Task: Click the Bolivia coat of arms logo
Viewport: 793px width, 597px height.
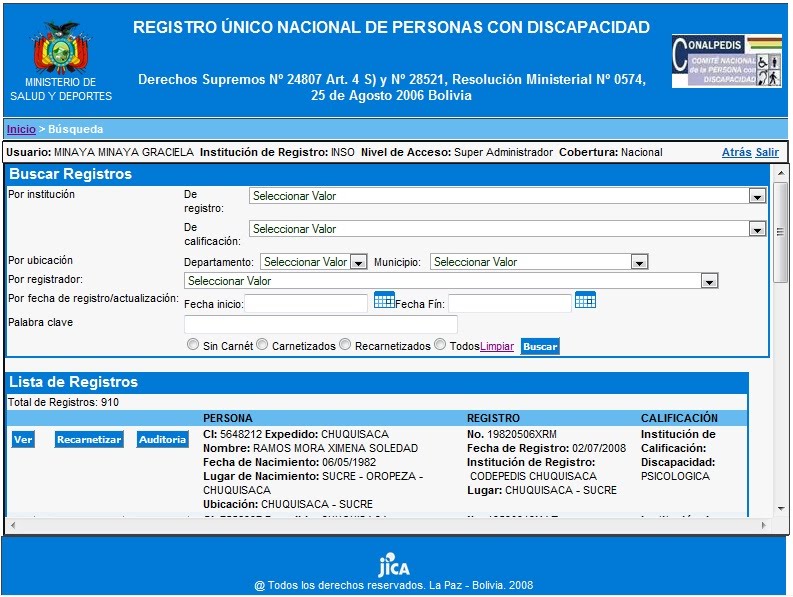Action: click(61, 48)
